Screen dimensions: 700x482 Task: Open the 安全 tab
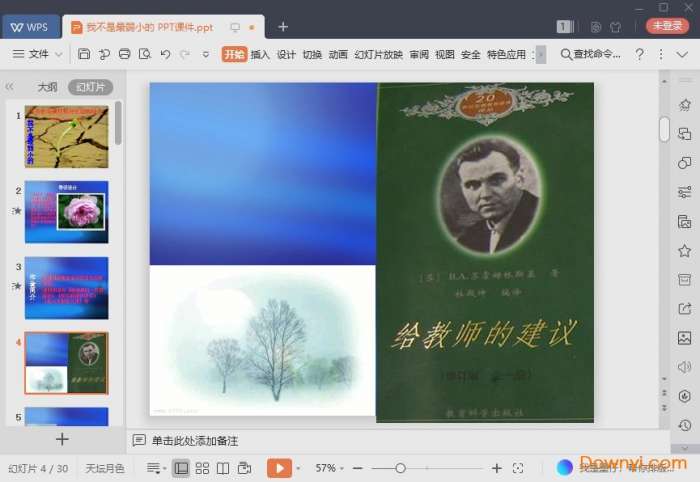(x=471, y=54)
